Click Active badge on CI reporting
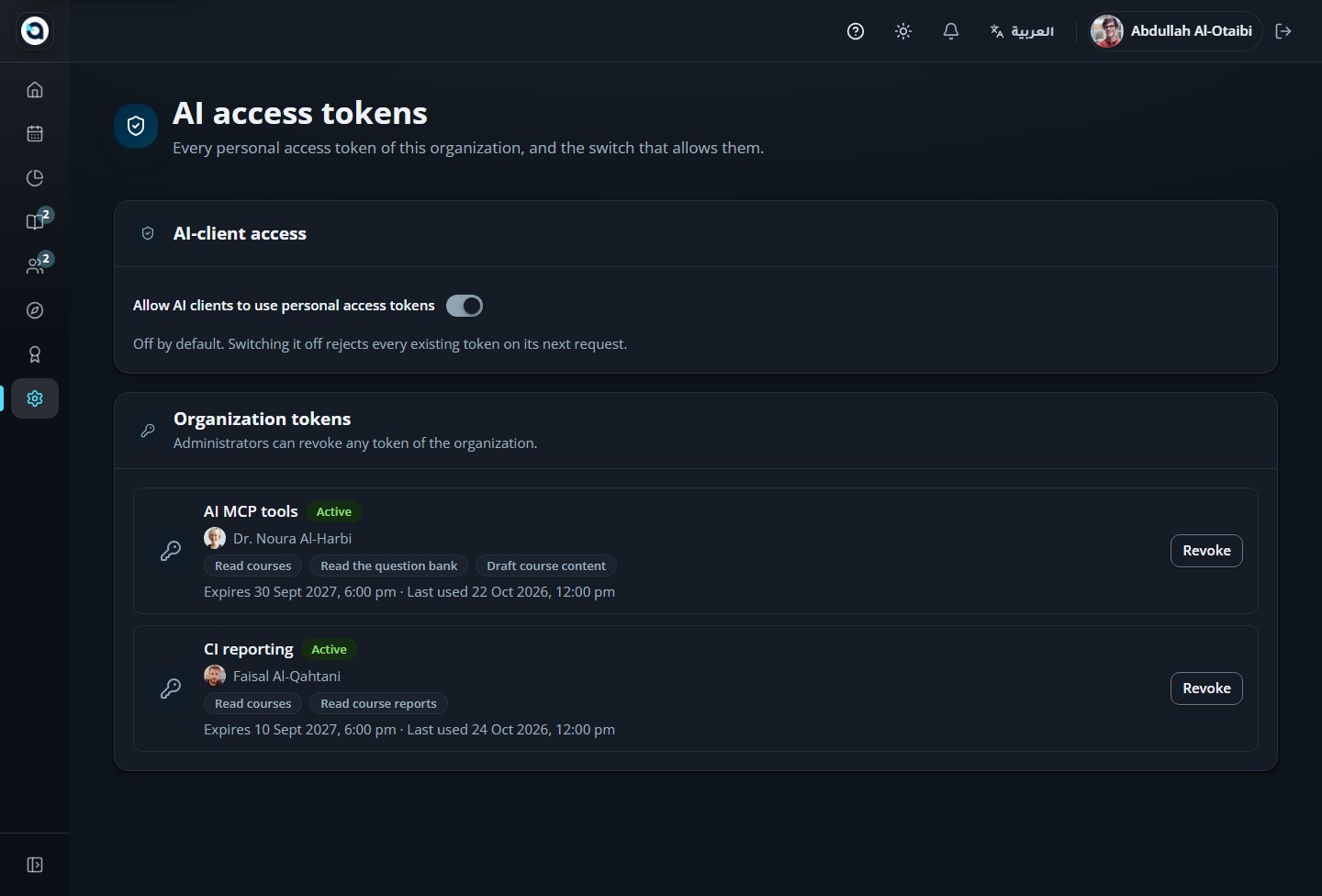Image resolution: width=1322 pixels, height=896 pixels. (x=329, y=649)
